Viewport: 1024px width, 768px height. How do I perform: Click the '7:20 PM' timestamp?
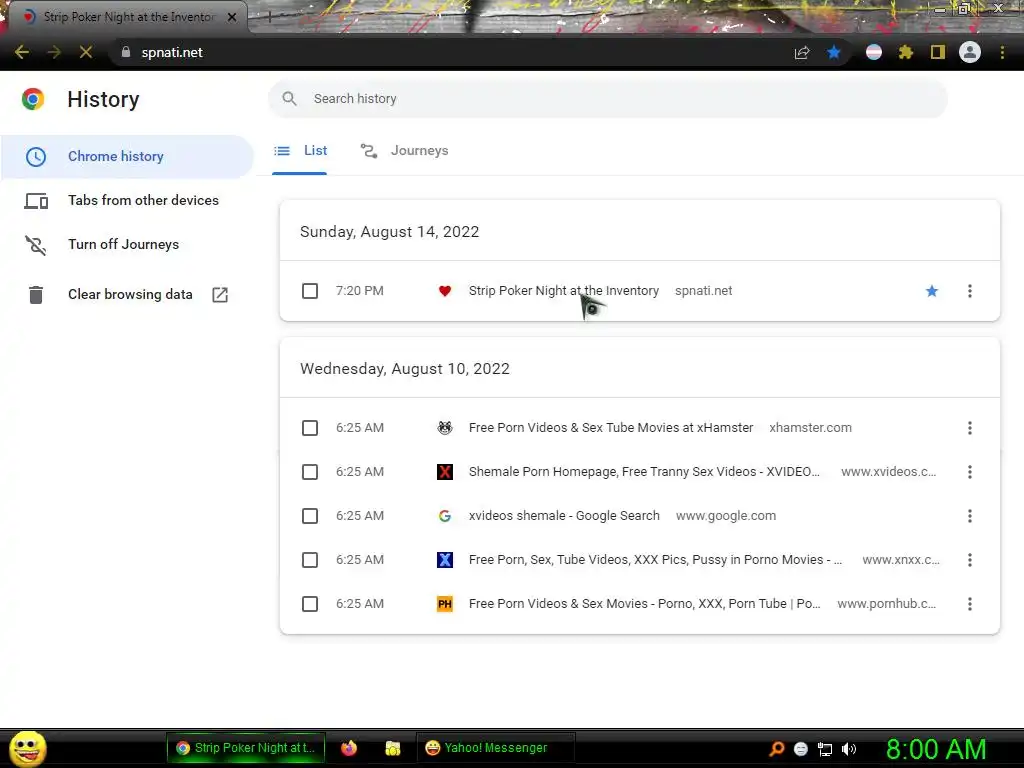click(x=360, y=291)
